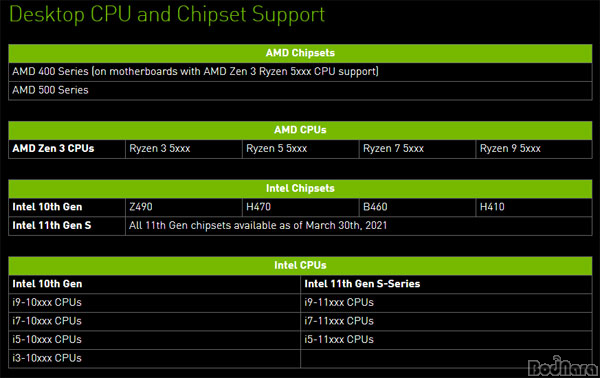This screenshot has height=378, width=600.
Task: Click the AMD 400 Series row
Action: 300,72
